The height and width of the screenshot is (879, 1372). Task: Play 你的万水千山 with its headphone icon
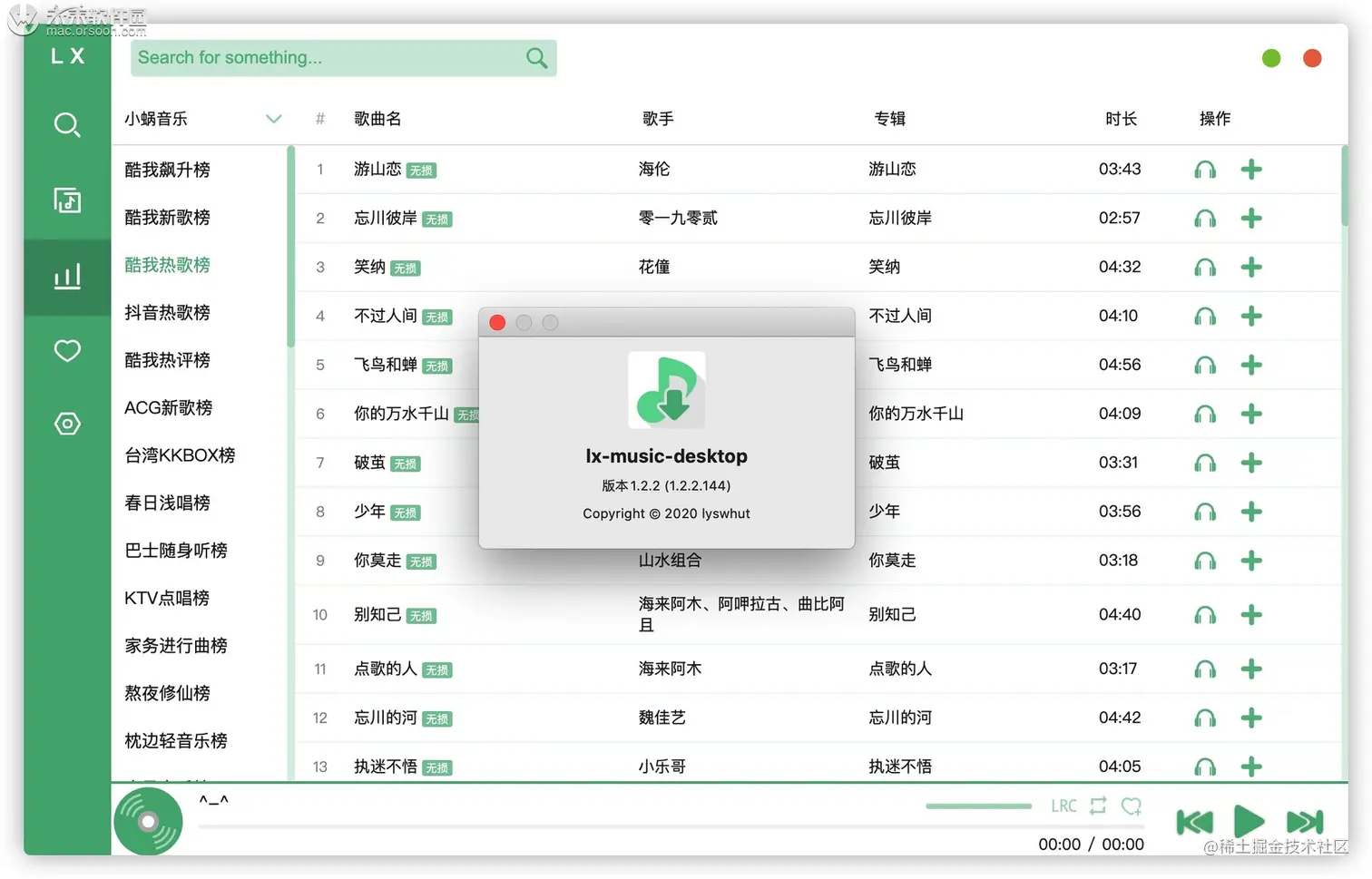[x=1205, y=415]
